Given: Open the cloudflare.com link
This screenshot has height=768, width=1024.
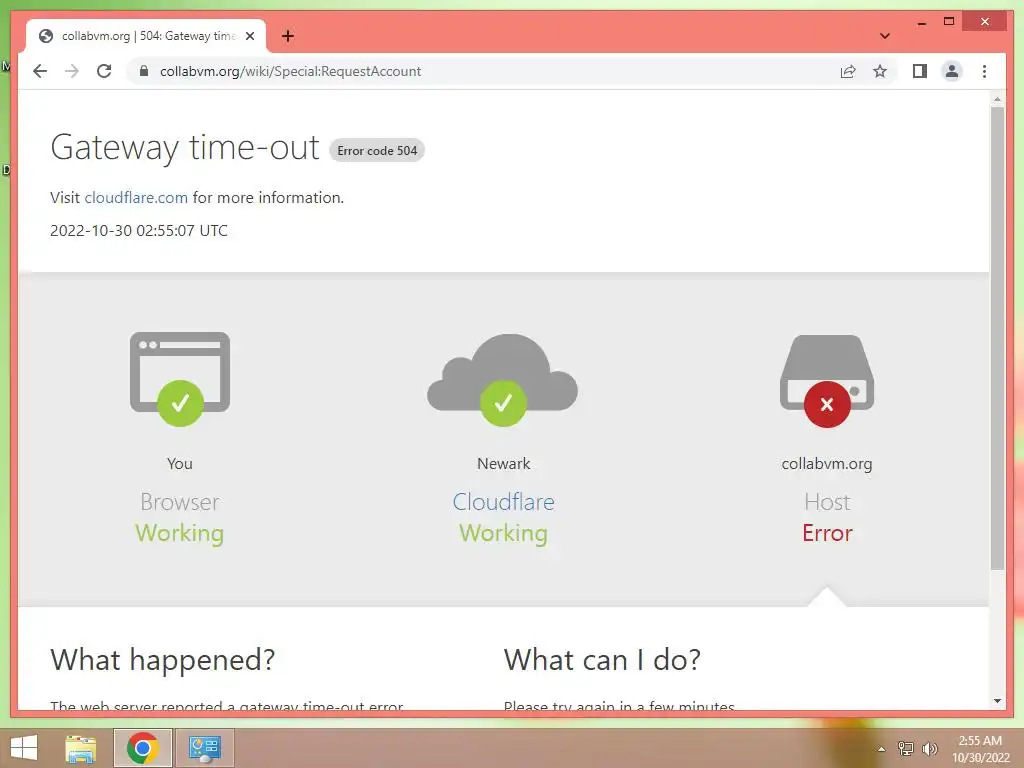Looking at the screenshot, I should pyautogui.click(x=136, y=197).
